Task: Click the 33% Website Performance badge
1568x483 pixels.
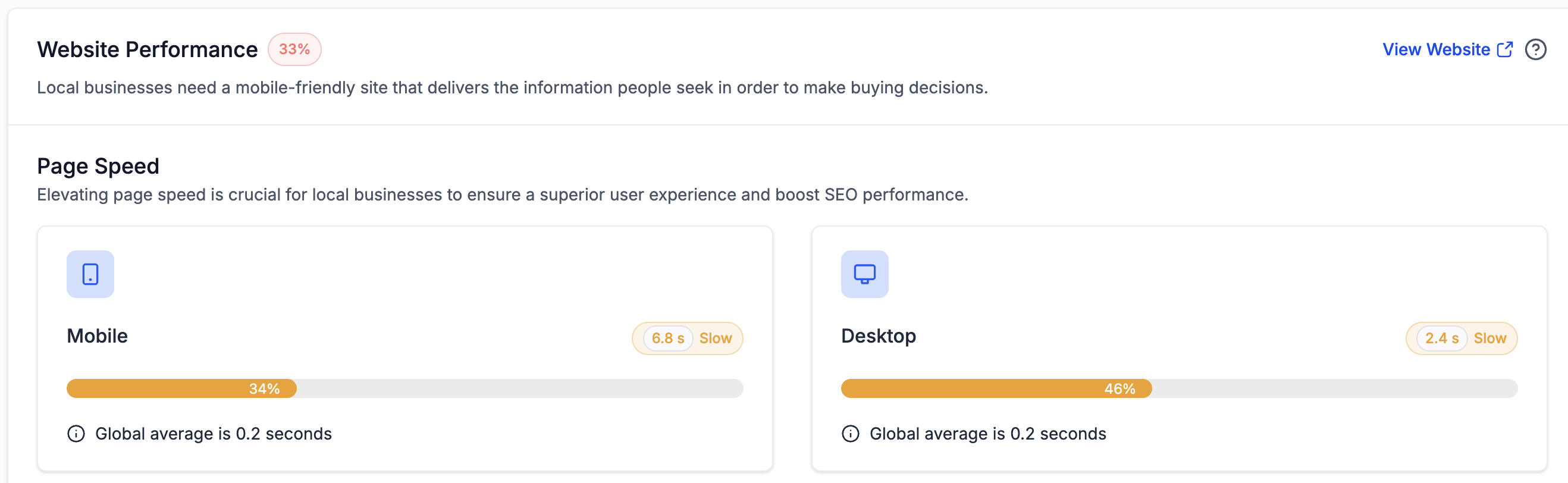Action: coord(294,49)
